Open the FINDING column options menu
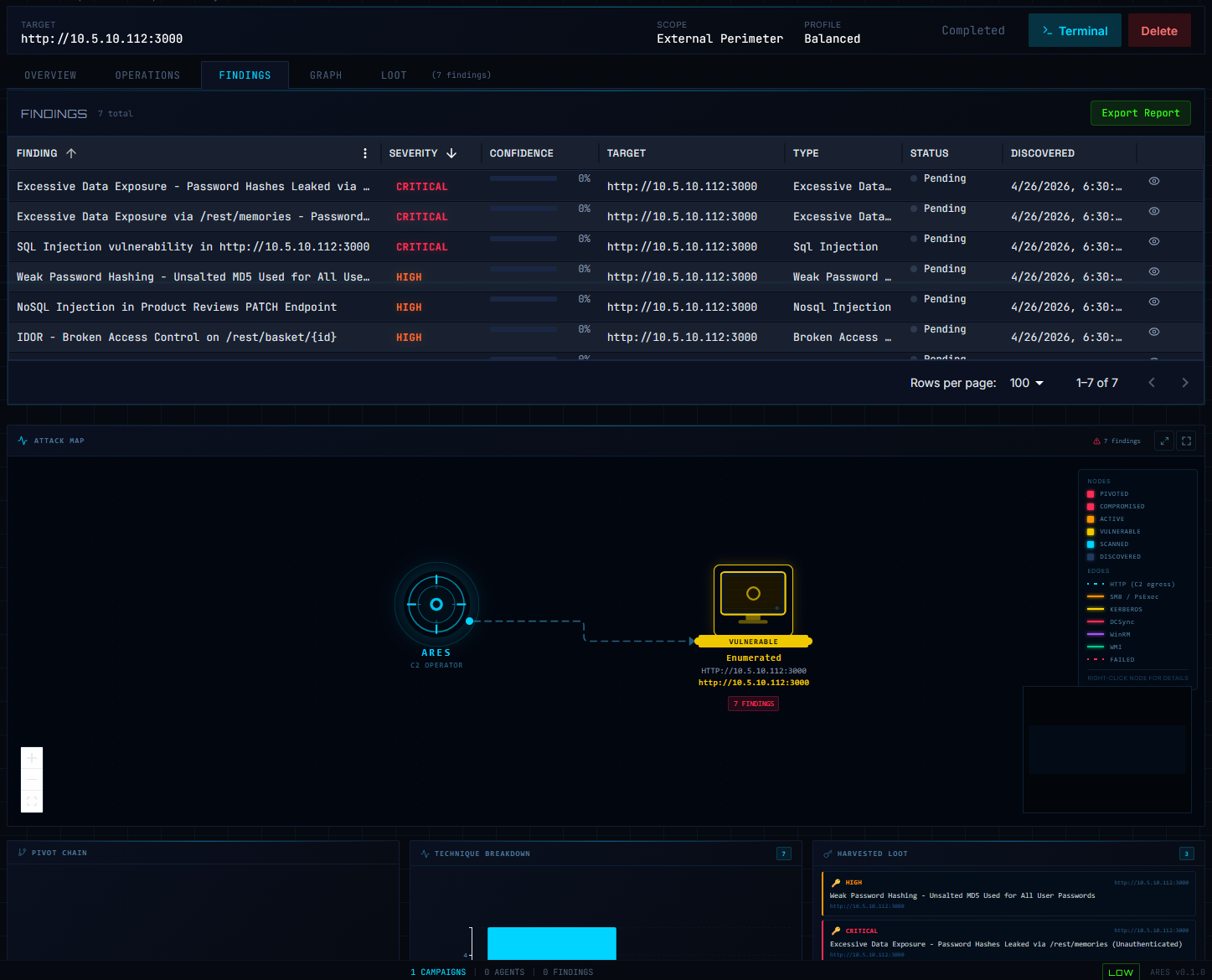This screenshot has height=980, width=1212. point(365,153)
